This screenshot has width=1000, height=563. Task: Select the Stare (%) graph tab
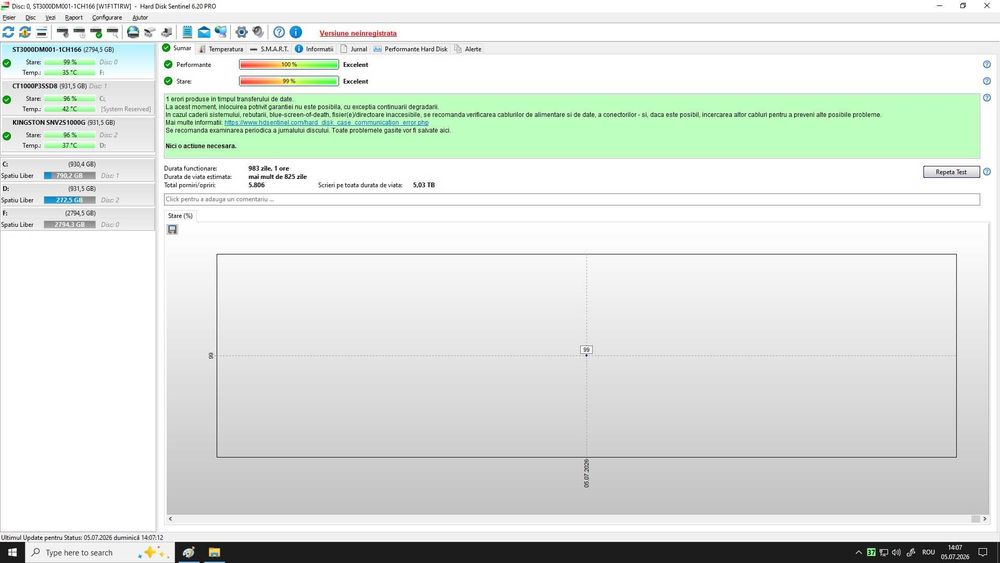tap(180, 216)
